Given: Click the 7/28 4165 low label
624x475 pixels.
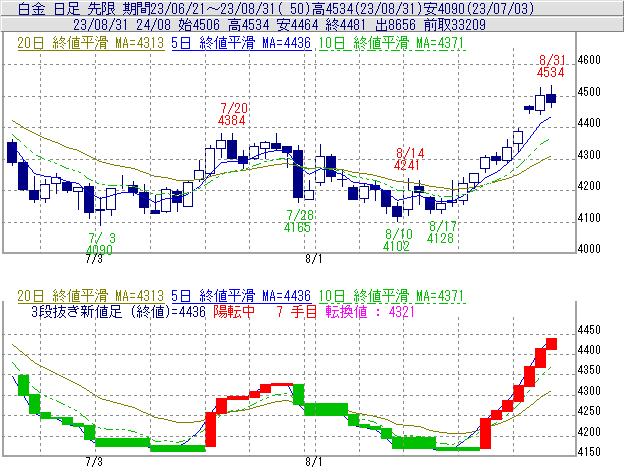Looking at the screenshot, I should 298,221.
